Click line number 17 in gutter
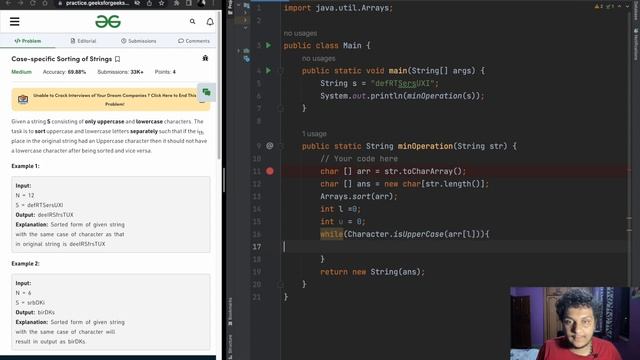Viewport: 640px width, 360px height. 256,247
